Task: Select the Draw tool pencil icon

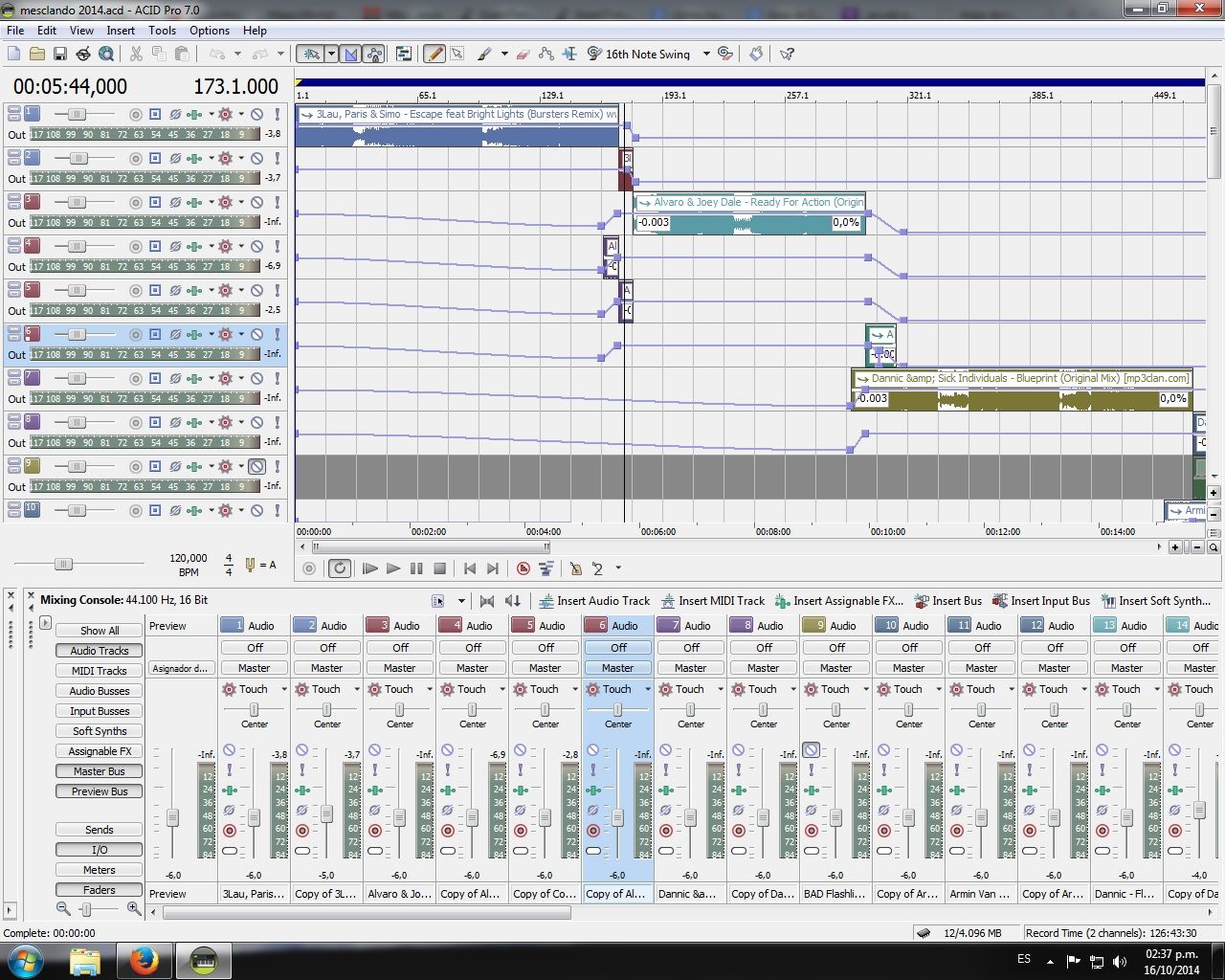Action: click(x=434, y=54)
